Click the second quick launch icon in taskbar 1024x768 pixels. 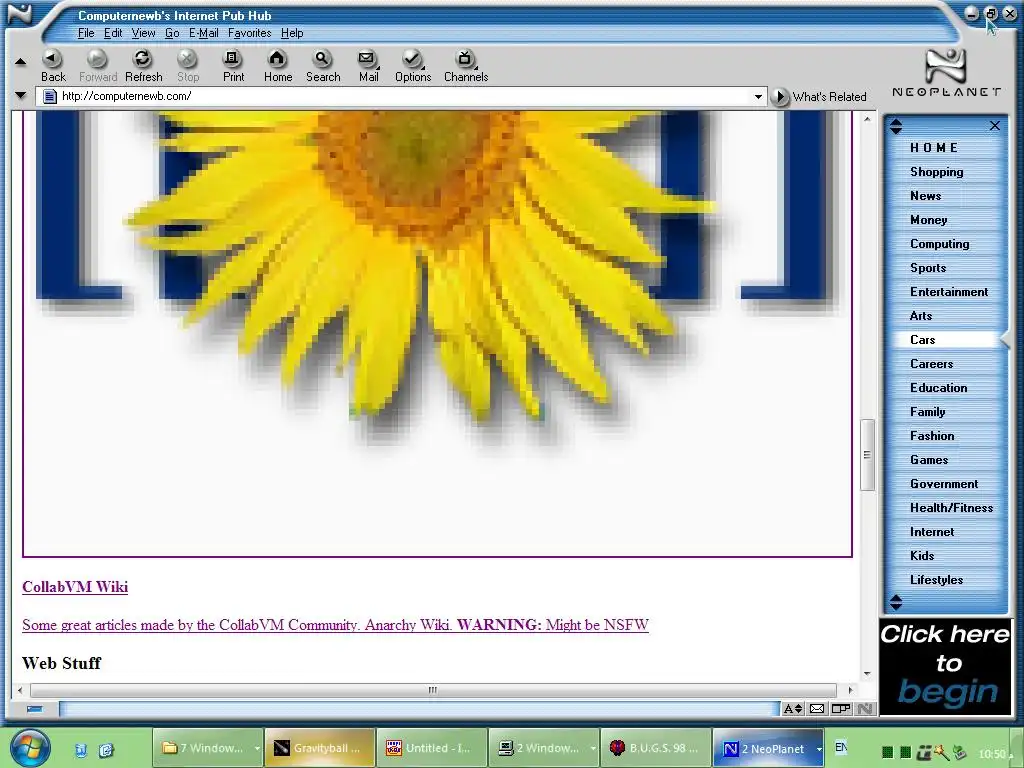coord(106,750)
